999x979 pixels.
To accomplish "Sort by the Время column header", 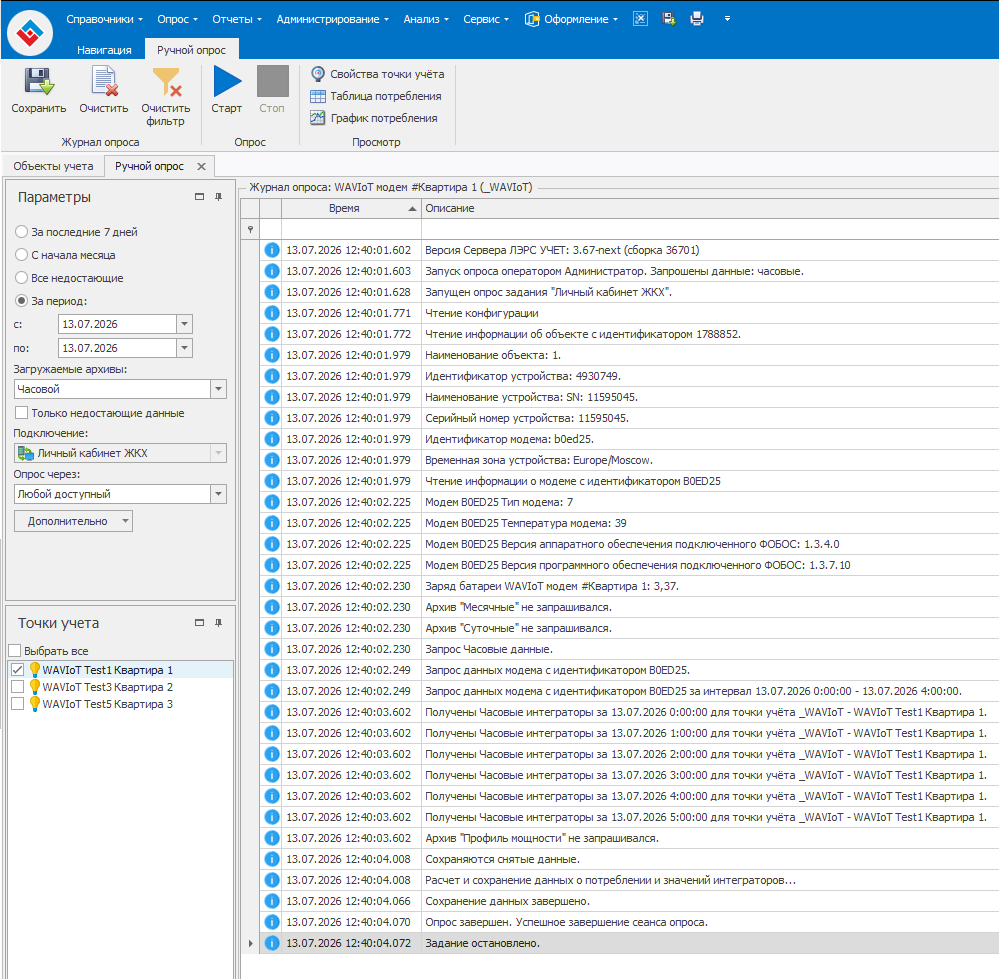I will (351, 208).
